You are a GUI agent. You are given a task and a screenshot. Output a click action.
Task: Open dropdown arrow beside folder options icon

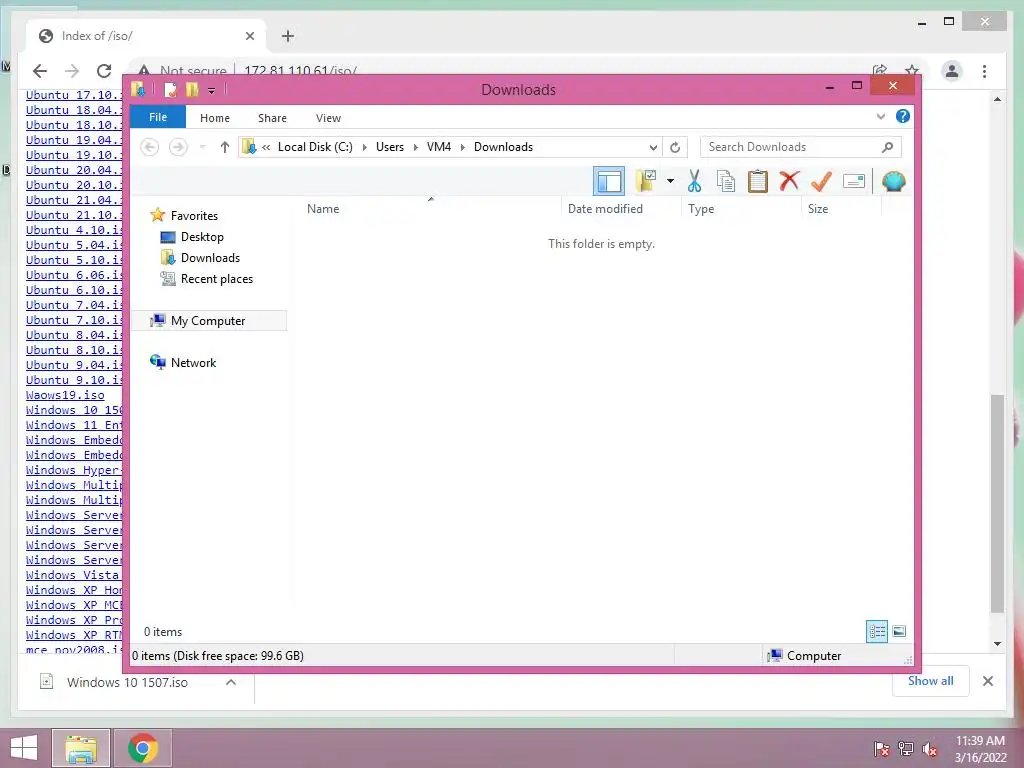point(670,181)
